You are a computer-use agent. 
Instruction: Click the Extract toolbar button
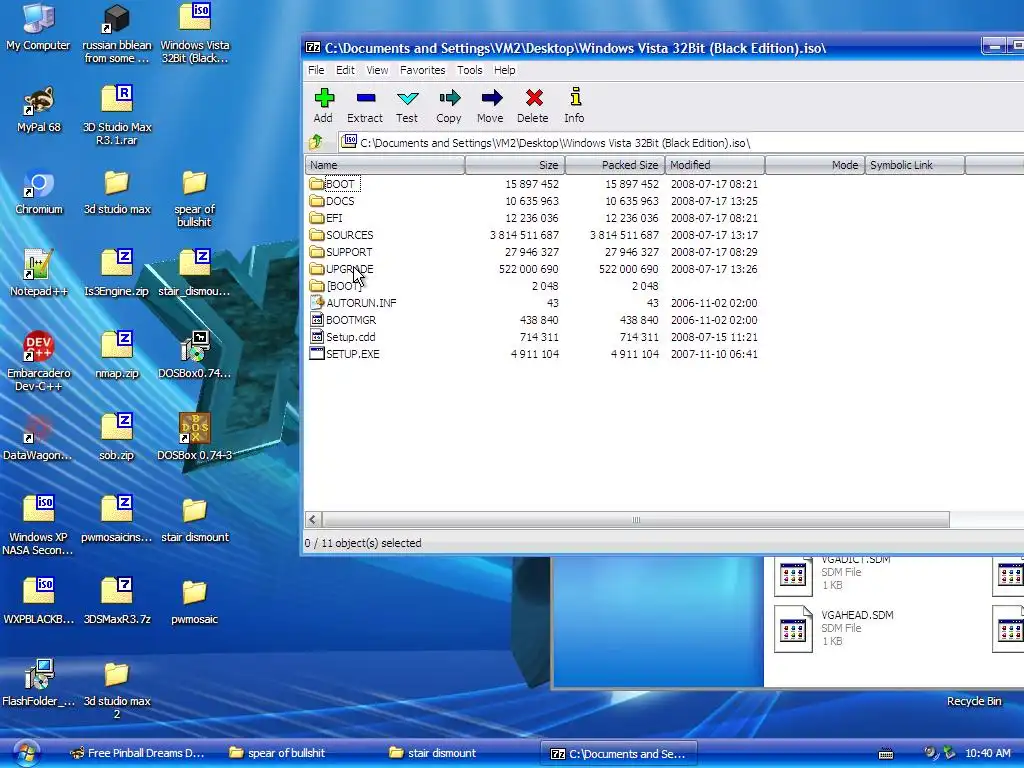[x=365, y=106]
